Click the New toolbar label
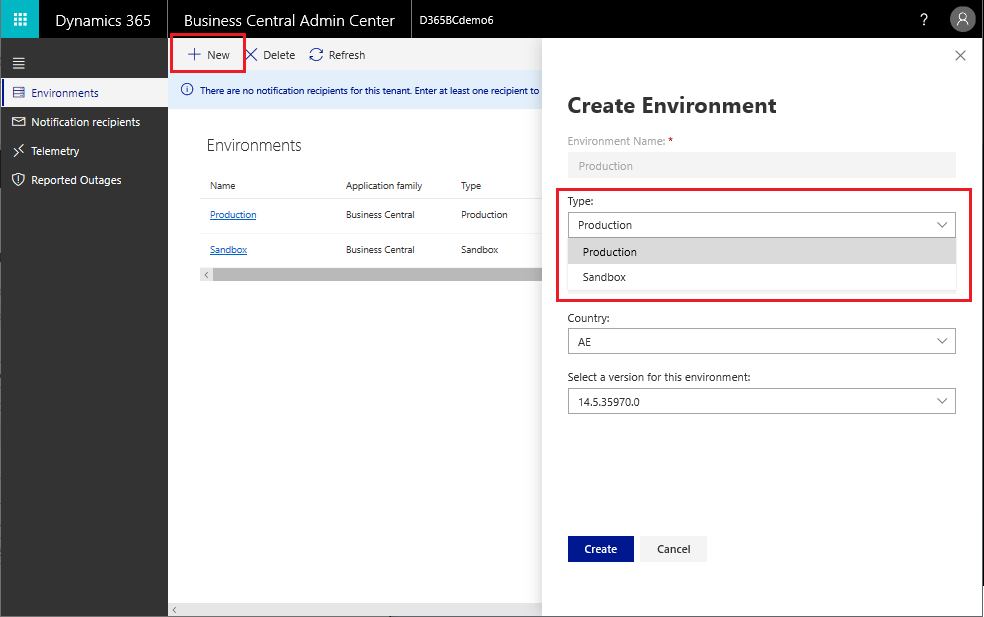Screen dimensions: 984x617 coord(218,55)
